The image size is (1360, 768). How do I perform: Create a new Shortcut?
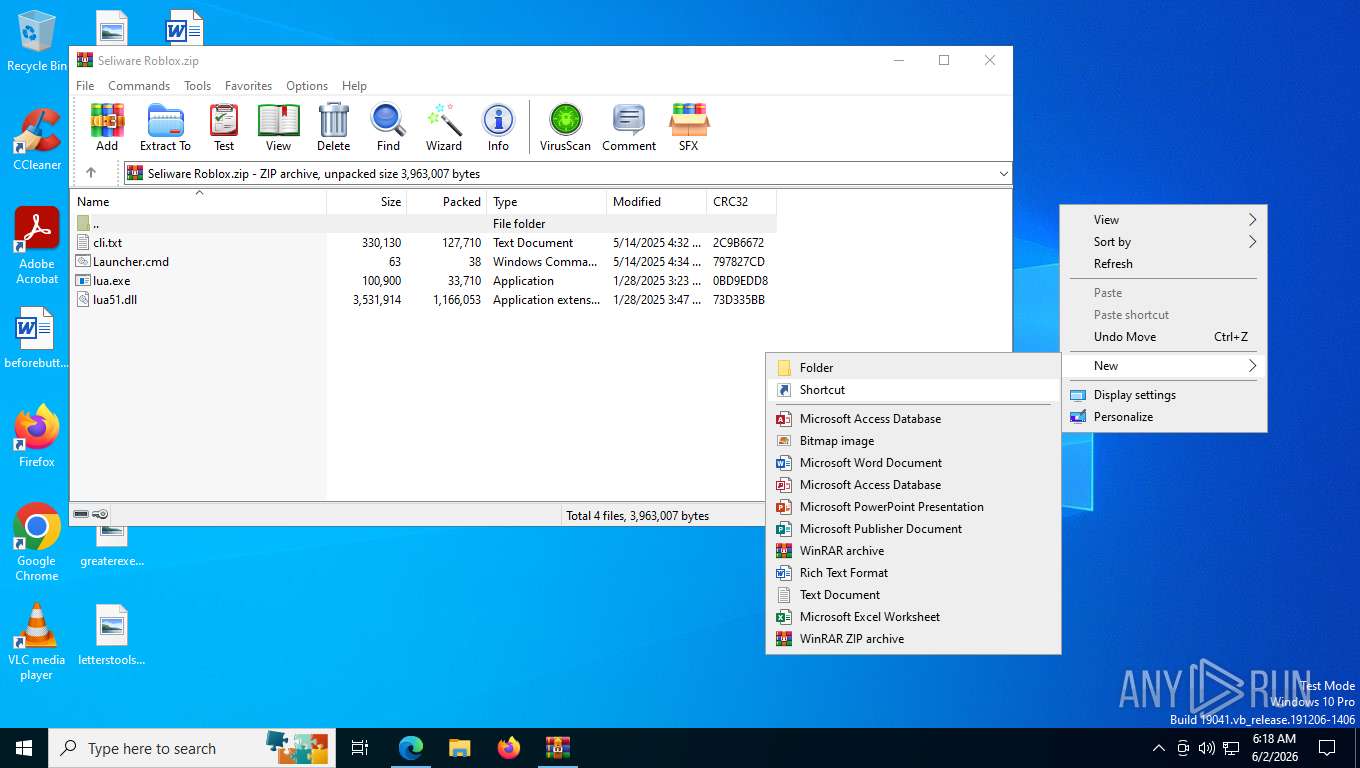coord(913,390)
